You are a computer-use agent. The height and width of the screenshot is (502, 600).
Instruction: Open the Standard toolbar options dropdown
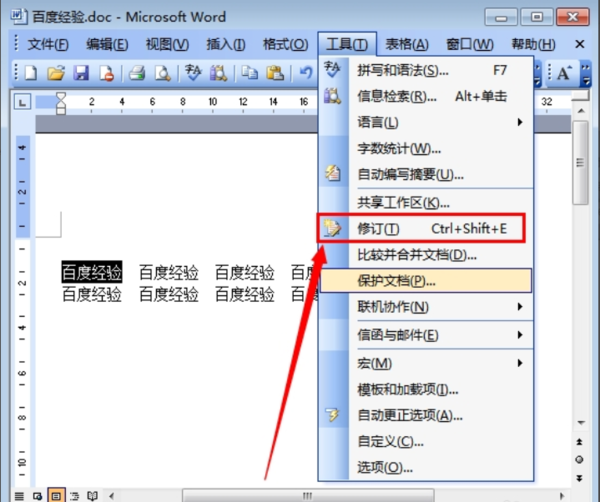[537, 73]
